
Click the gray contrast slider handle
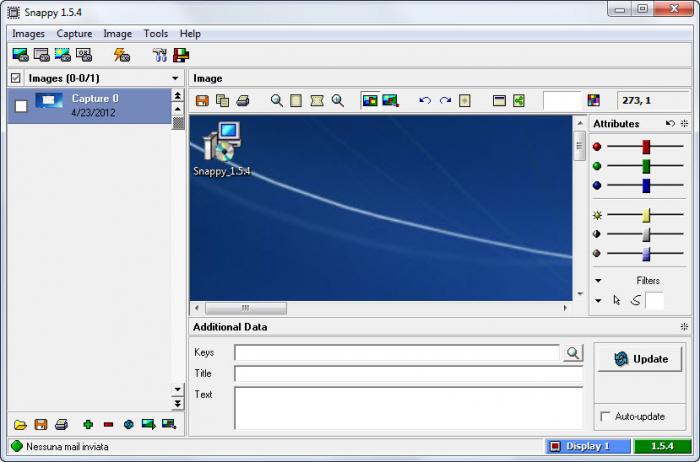coord(646,234)
